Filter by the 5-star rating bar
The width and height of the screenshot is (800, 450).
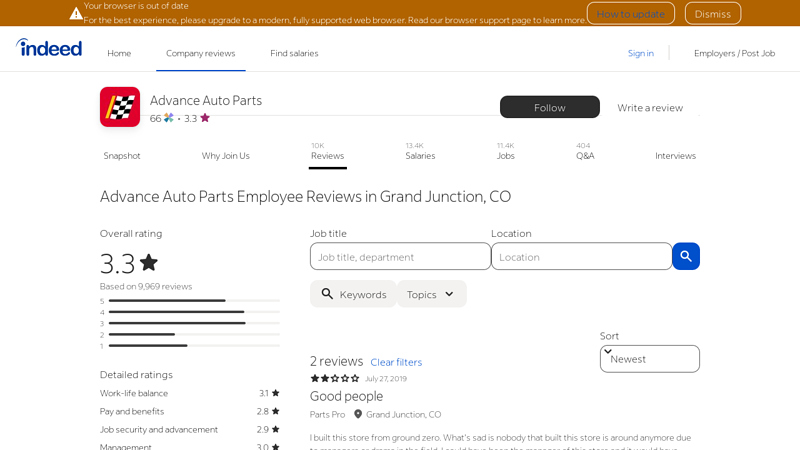pyautogui.click(x=190, y=301)
